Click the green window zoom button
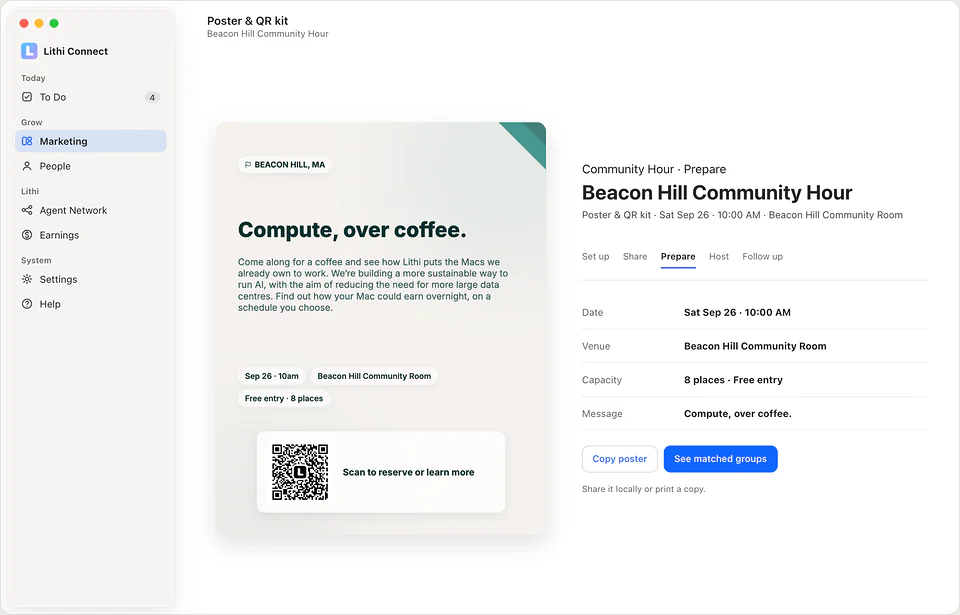The image size is (960, 615). click(x=54, y=23)
